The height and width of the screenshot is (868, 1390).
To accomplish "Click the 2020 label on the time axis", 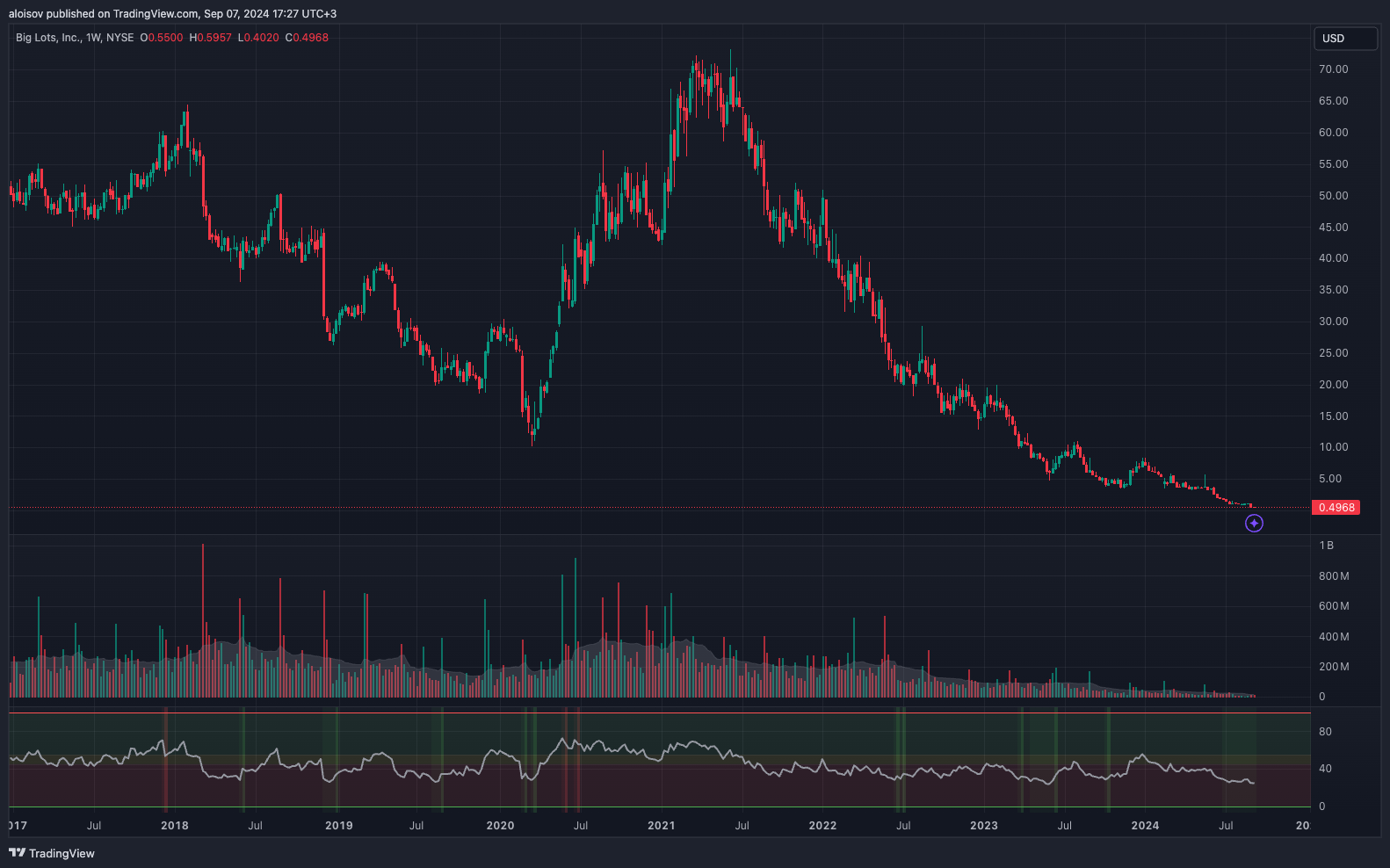I will [500, 826].
